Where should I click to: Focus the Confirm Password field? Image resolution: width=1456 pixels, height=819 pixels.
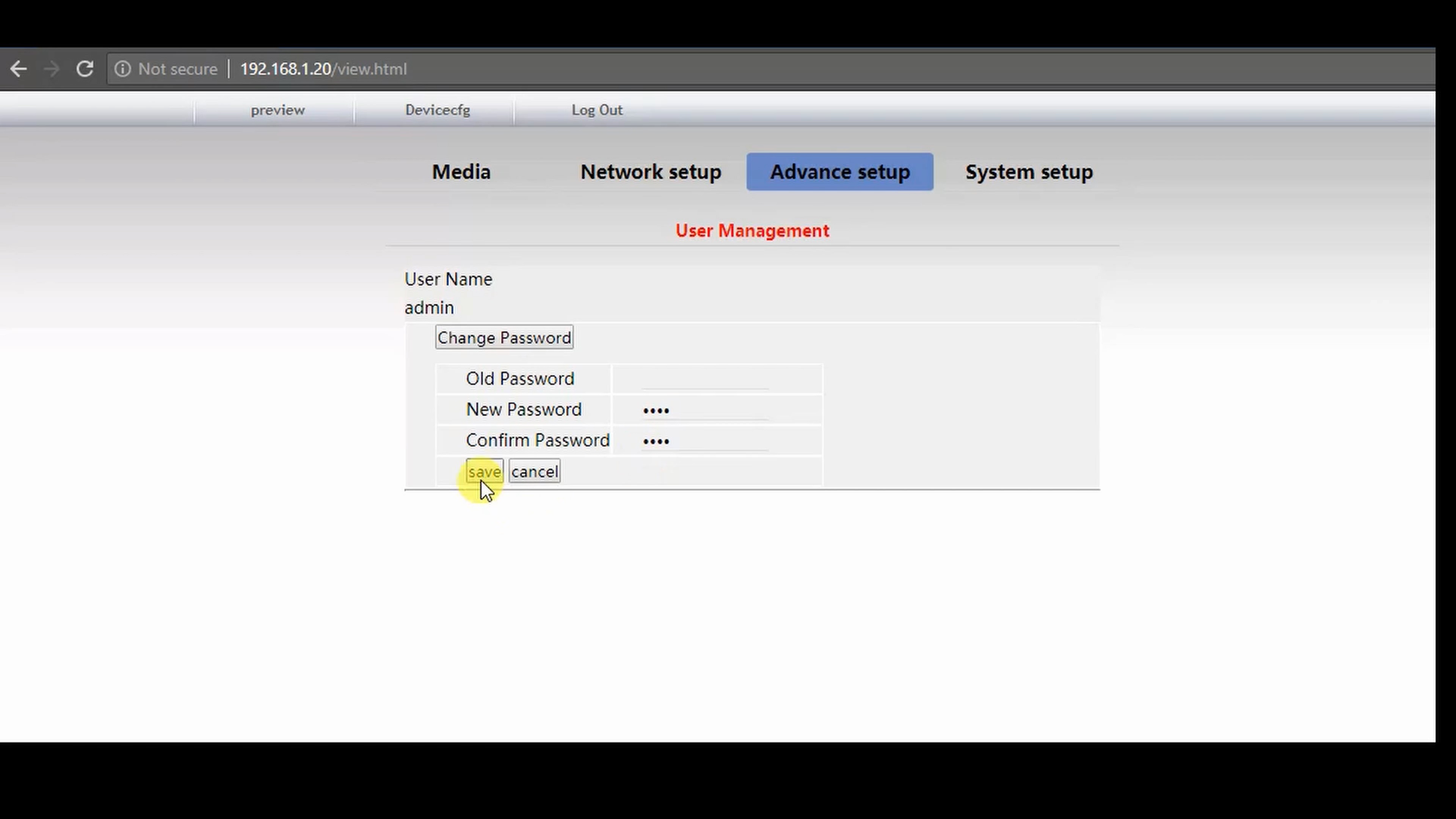pyautogui.click(x=705, y=441)
